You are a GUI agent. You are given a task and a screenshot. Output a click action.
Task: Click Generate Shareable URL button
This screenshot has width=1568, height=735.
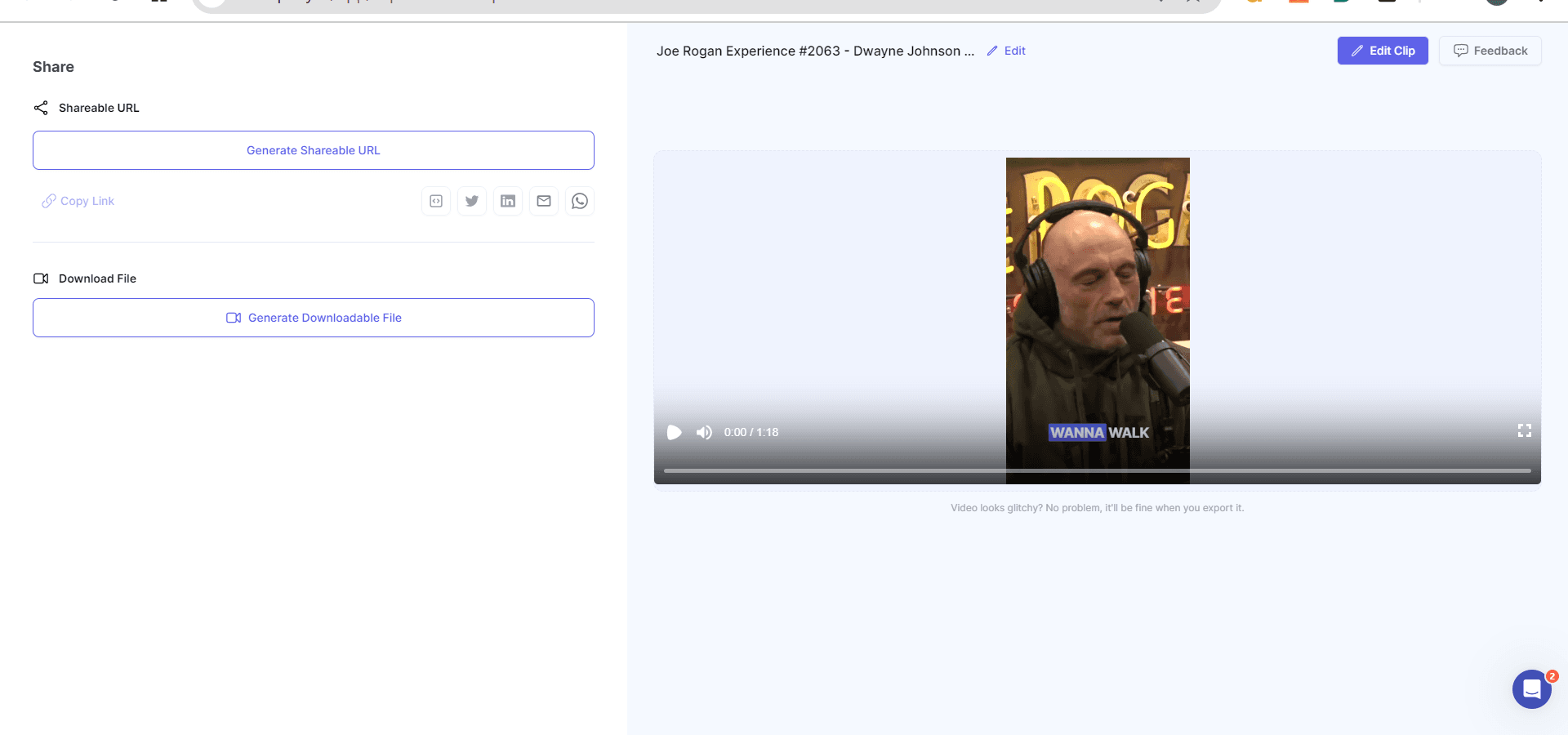(314, 150)
